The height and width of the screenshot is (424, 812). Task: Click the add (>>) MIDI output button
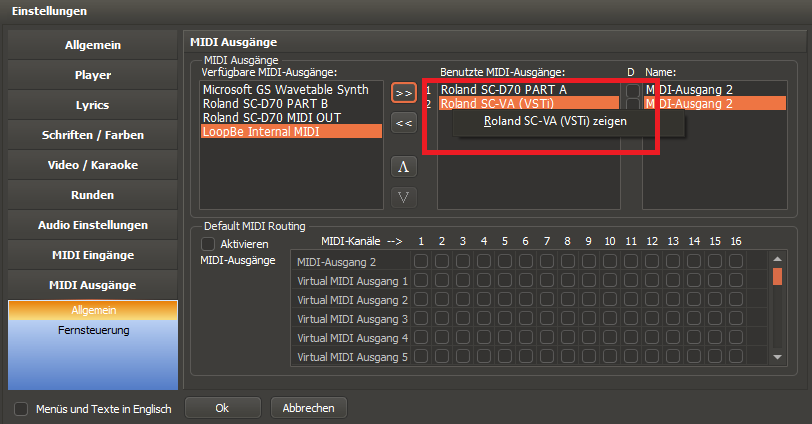click(x=404, y=92)
